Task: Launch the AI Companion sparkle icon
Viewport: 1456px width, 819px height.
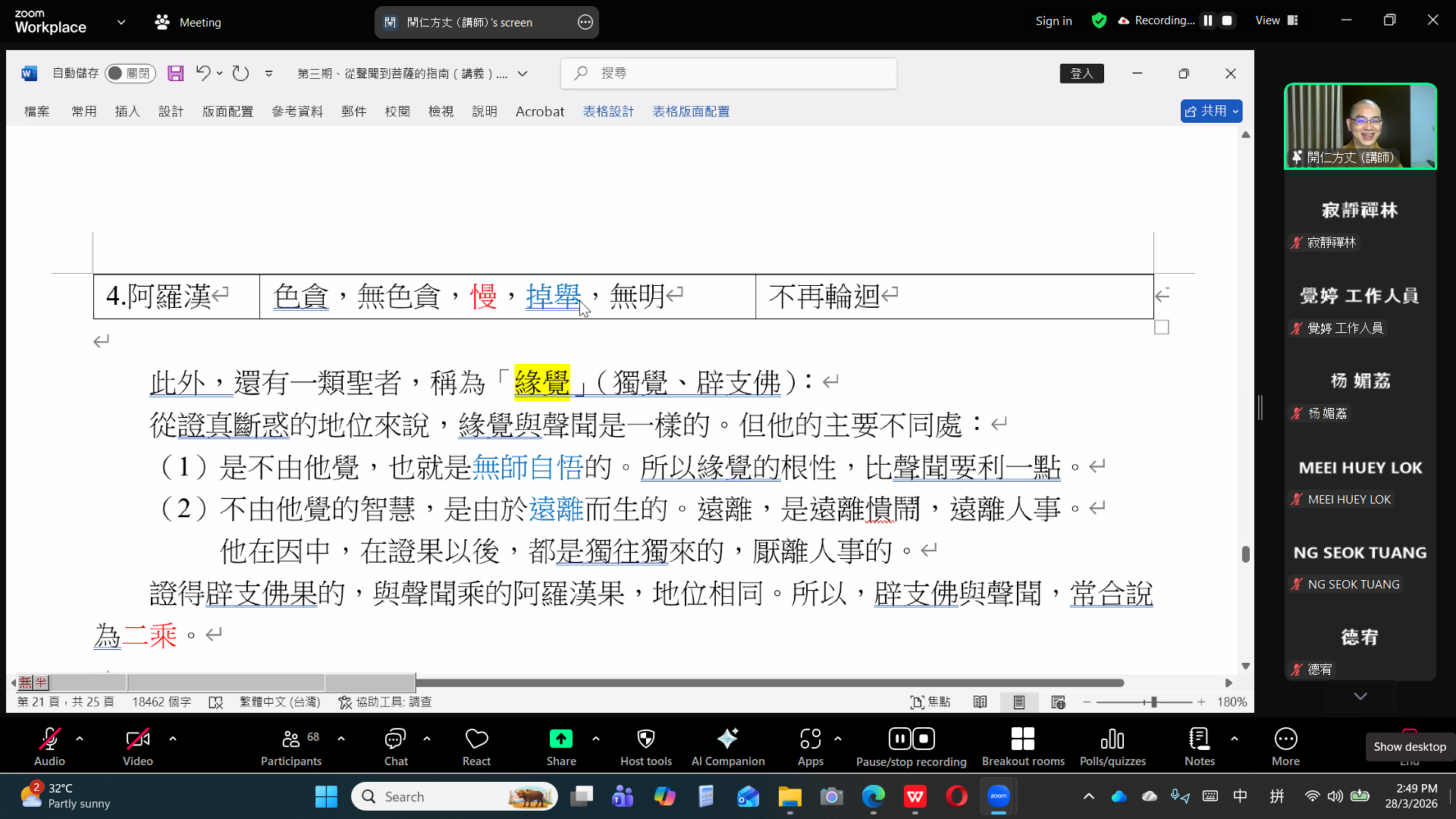Action: (727, 739)
